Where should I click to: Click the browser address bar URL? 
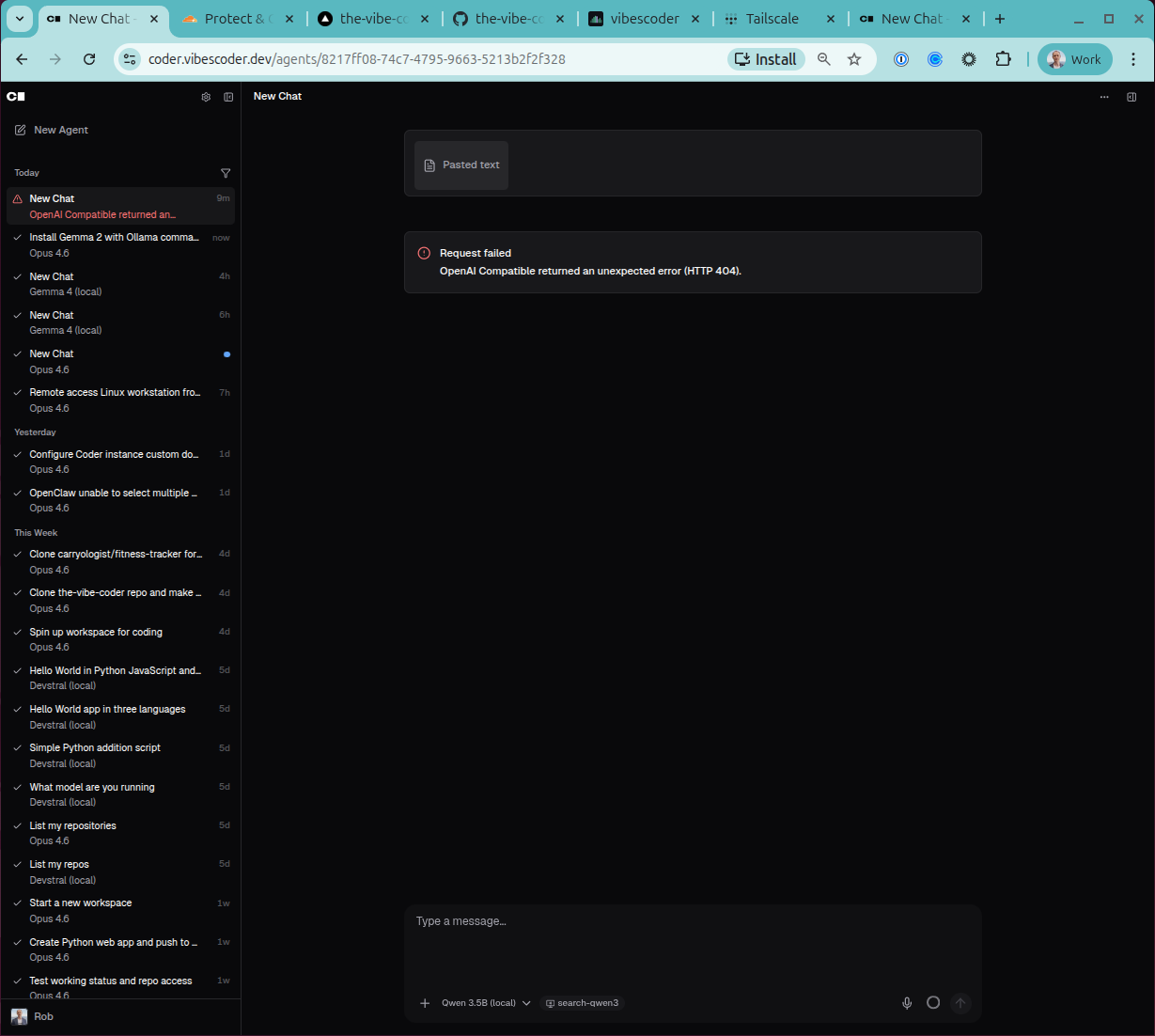[357, 59]
